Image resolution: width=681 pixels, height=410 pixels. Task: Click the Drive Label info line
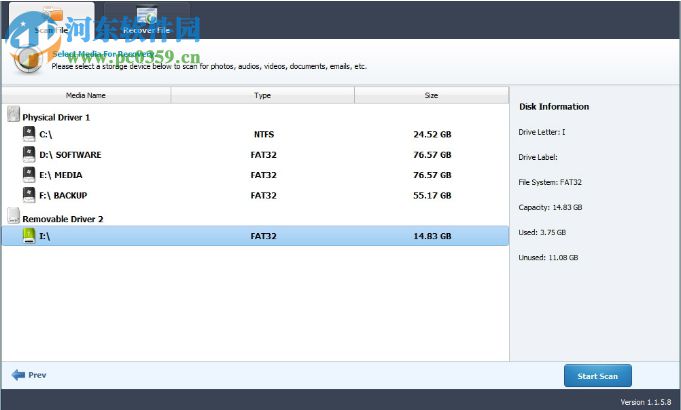tap(538, 157)
